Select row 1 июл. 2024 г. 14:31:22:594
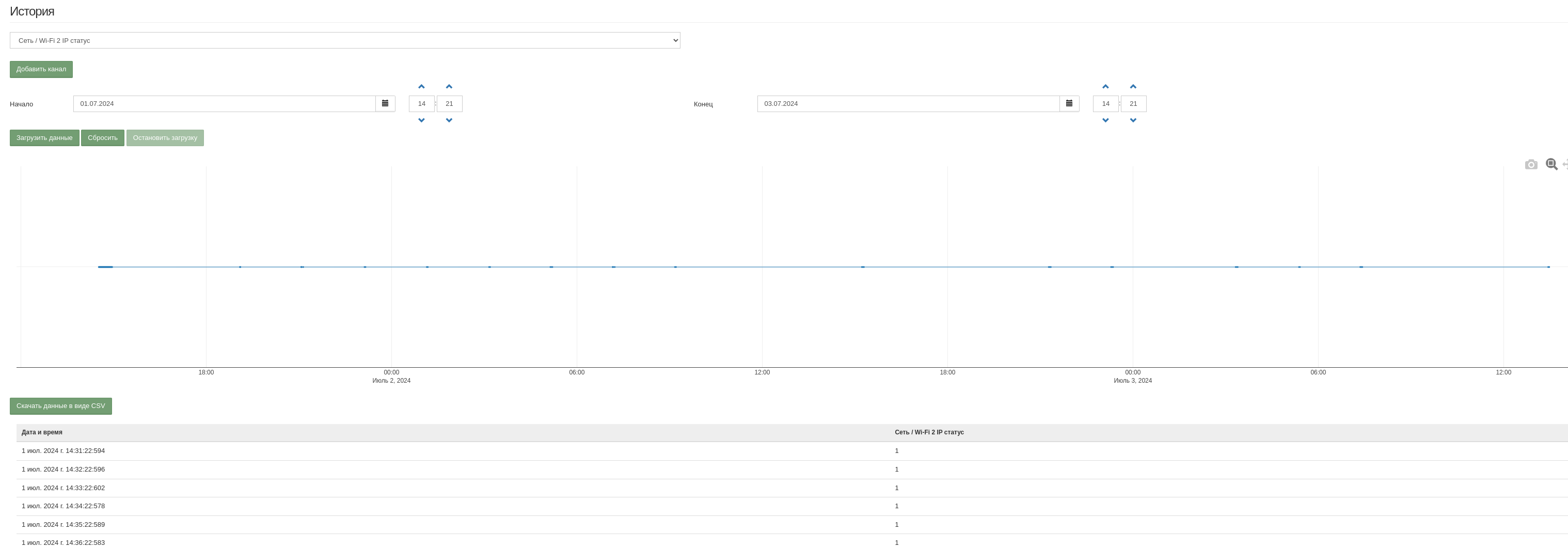 tap(792, 451)
